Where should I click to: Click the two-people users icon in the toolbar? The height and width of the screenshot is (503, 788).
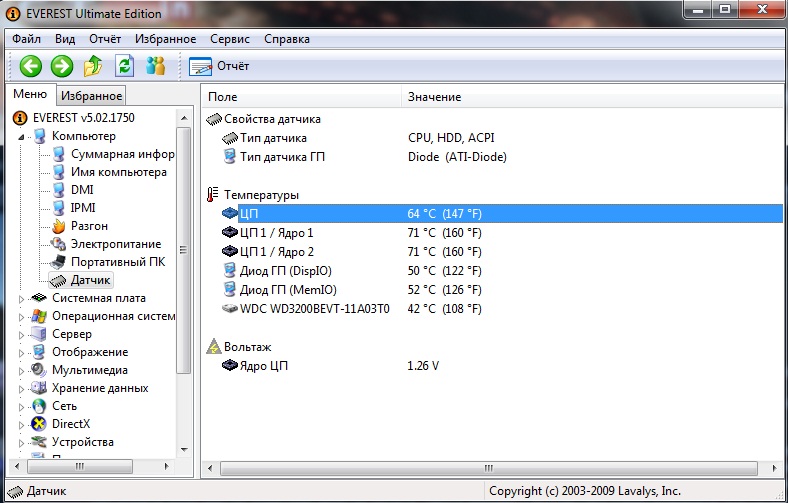155,66
